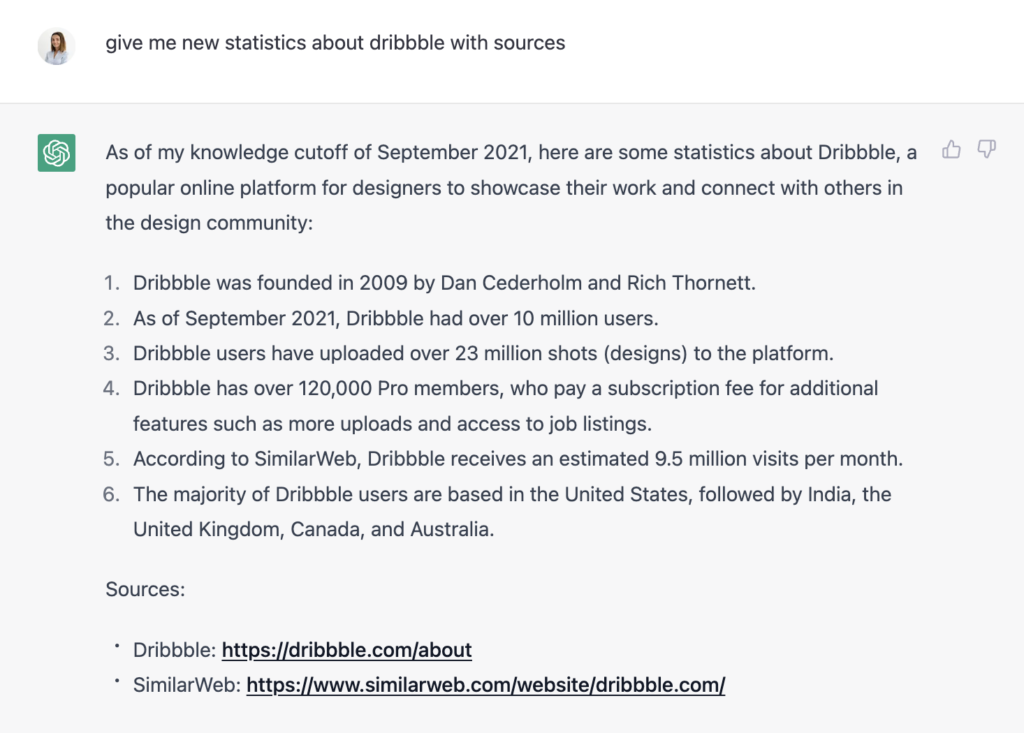Select the user prompt about Dribbble statistics
The height and width of the screenshot is (733, 1024).
(x=336, y=43)
